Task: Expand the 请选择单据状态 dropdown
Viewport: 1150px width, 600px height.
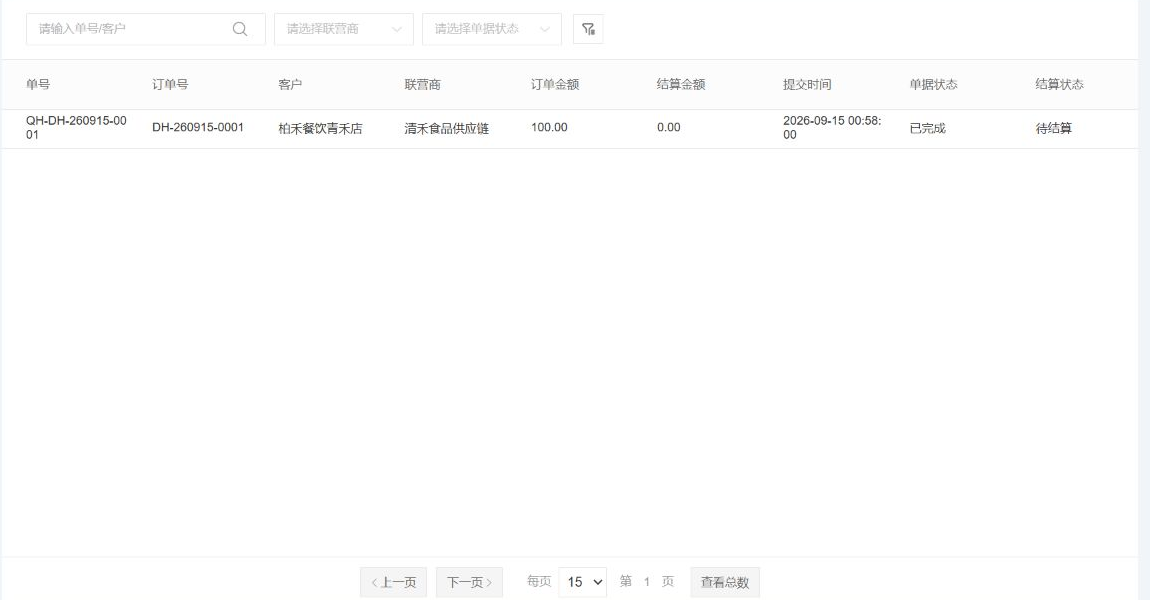Action: 491,29
